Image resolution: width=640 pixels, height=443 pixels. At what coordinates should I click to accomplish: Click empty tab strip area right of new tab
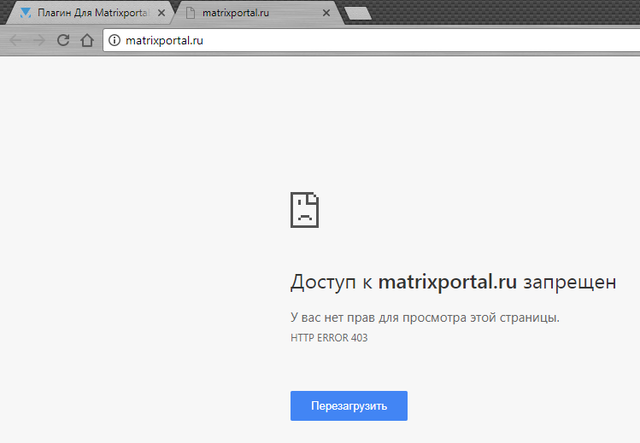point(500,13)
